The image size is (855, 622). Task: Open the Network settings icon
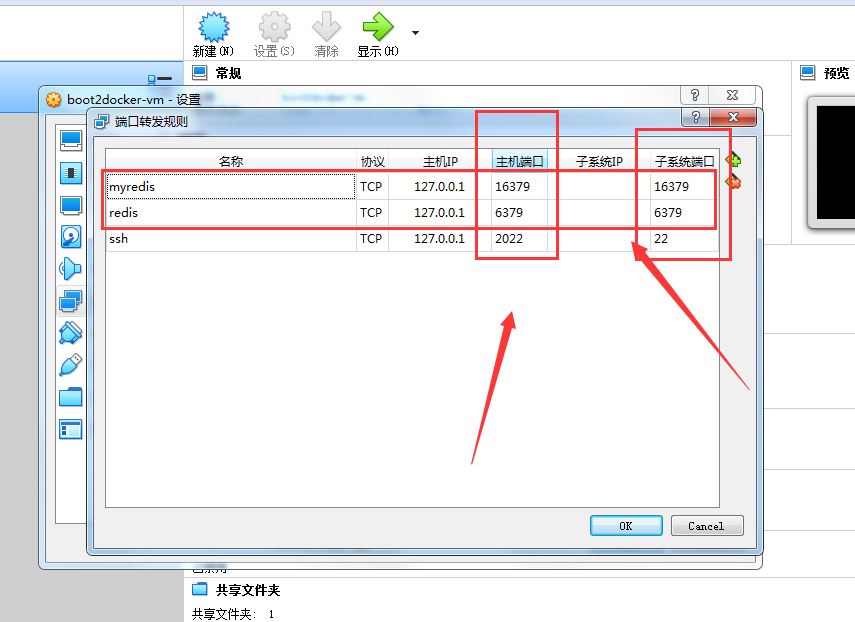pos(71,301)
